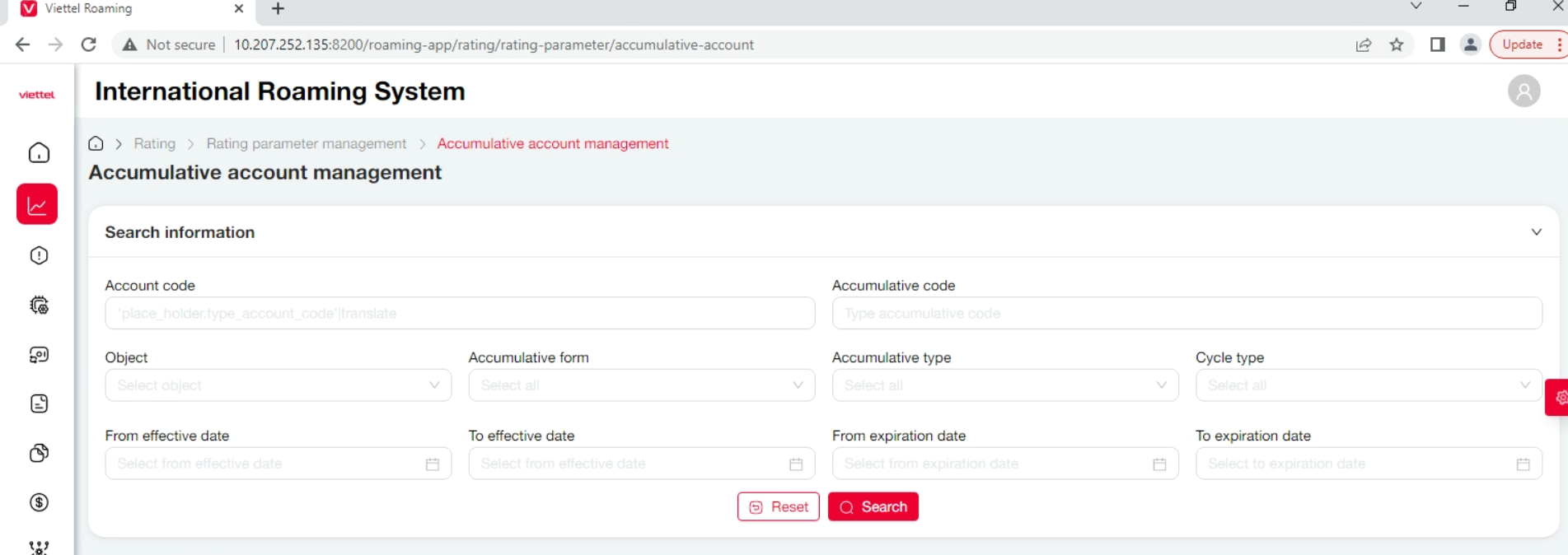Click the home icon in sidebar
Viewport: 1568px width, 555px height.
click(39, 153)
